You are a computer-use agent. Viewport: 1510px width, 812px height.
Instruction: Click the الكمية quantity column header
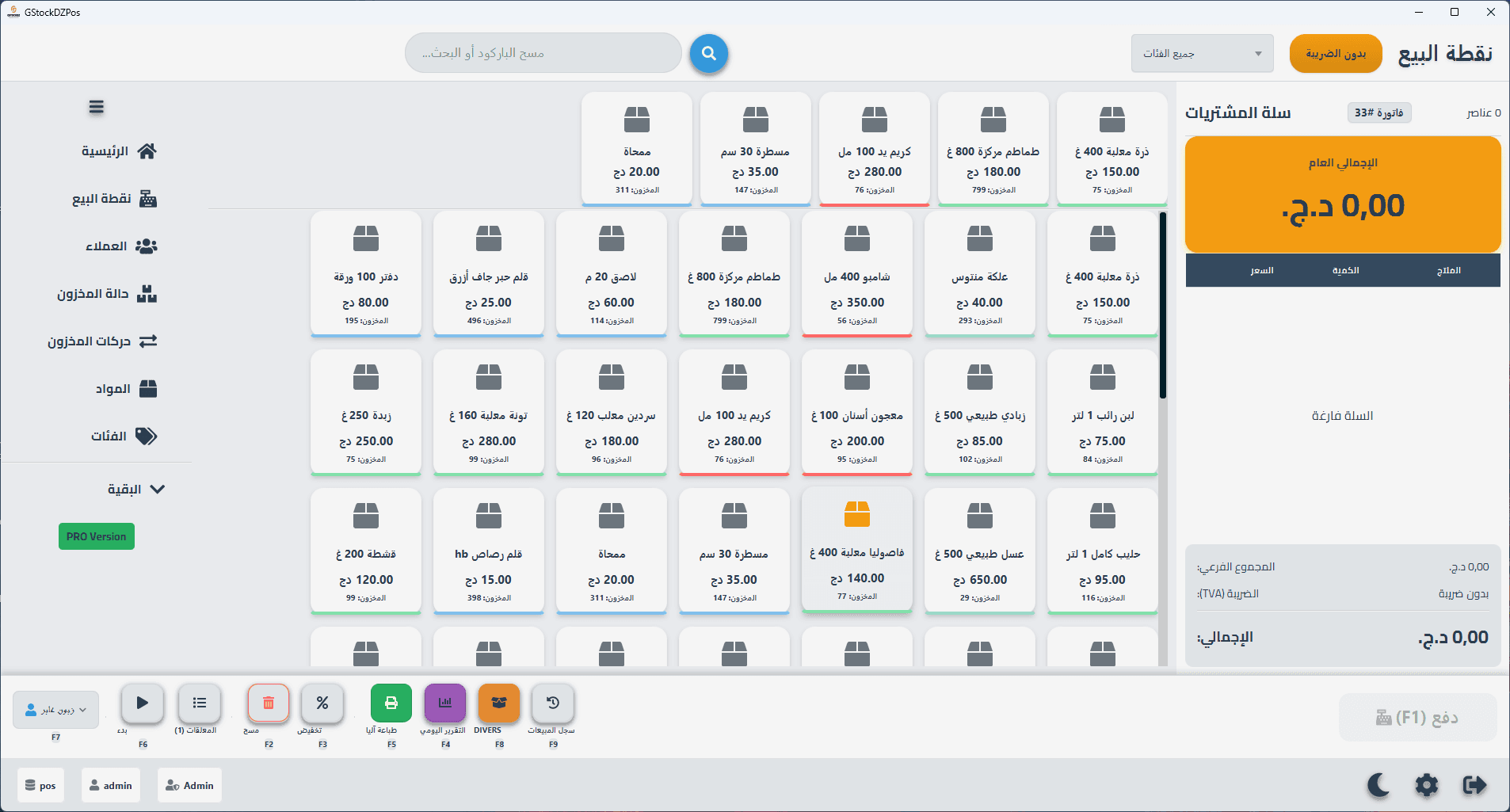[x=1345, y=271]
